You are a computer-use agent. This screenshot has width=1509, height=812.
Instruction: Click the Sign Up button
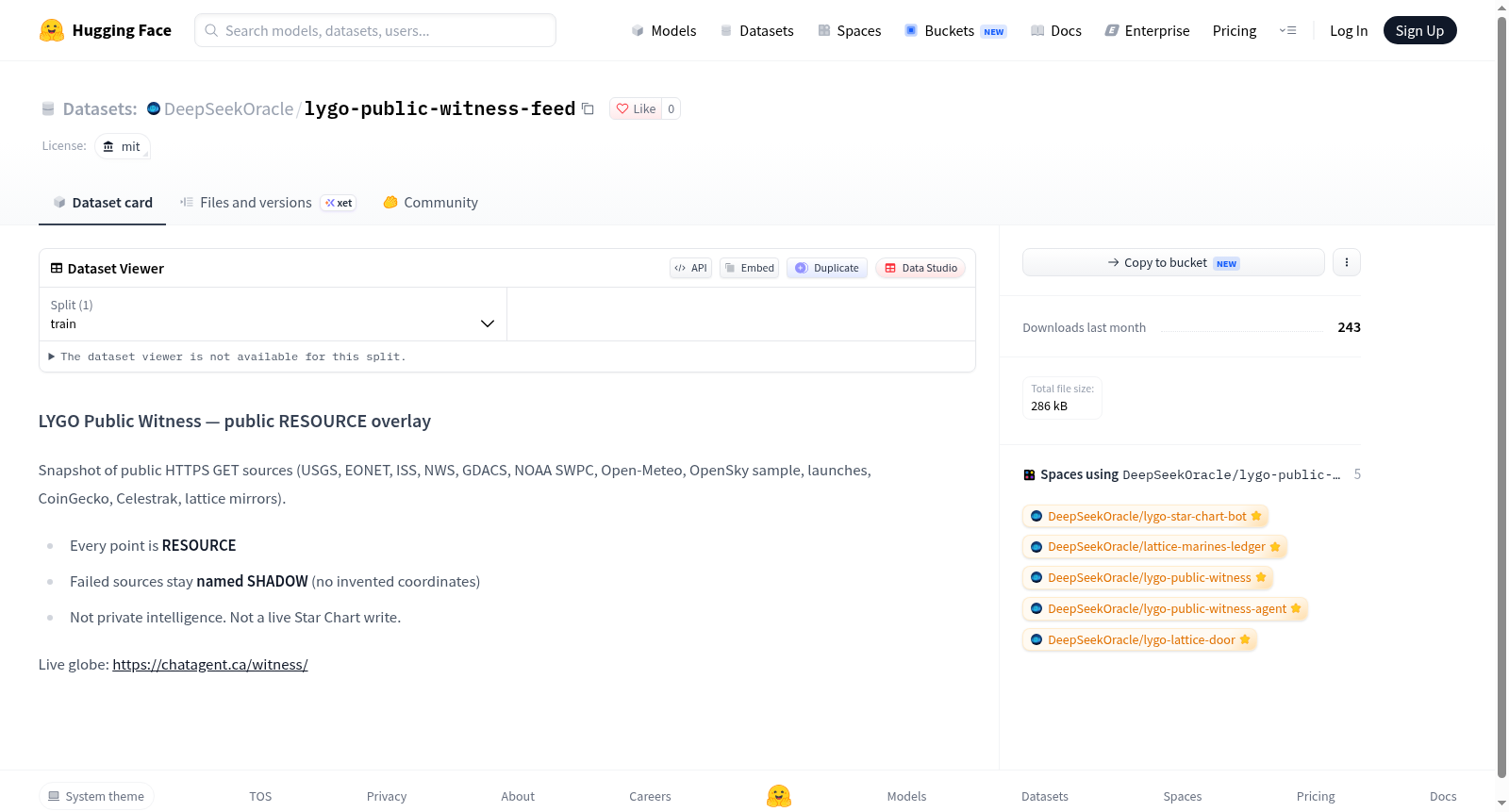click(1419, 30)
